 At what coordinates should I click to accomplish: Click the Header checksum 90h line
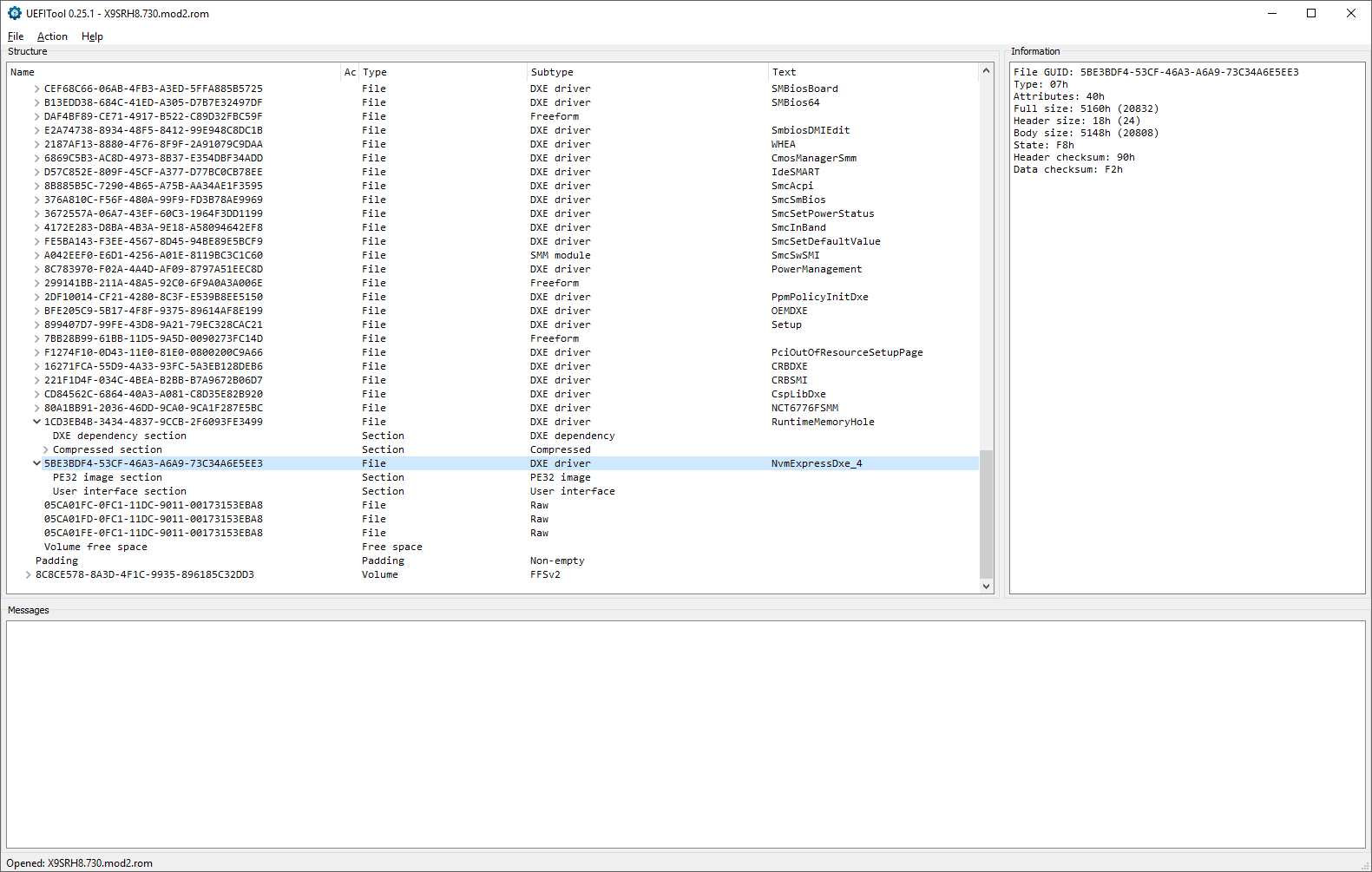coord(1073,157)
